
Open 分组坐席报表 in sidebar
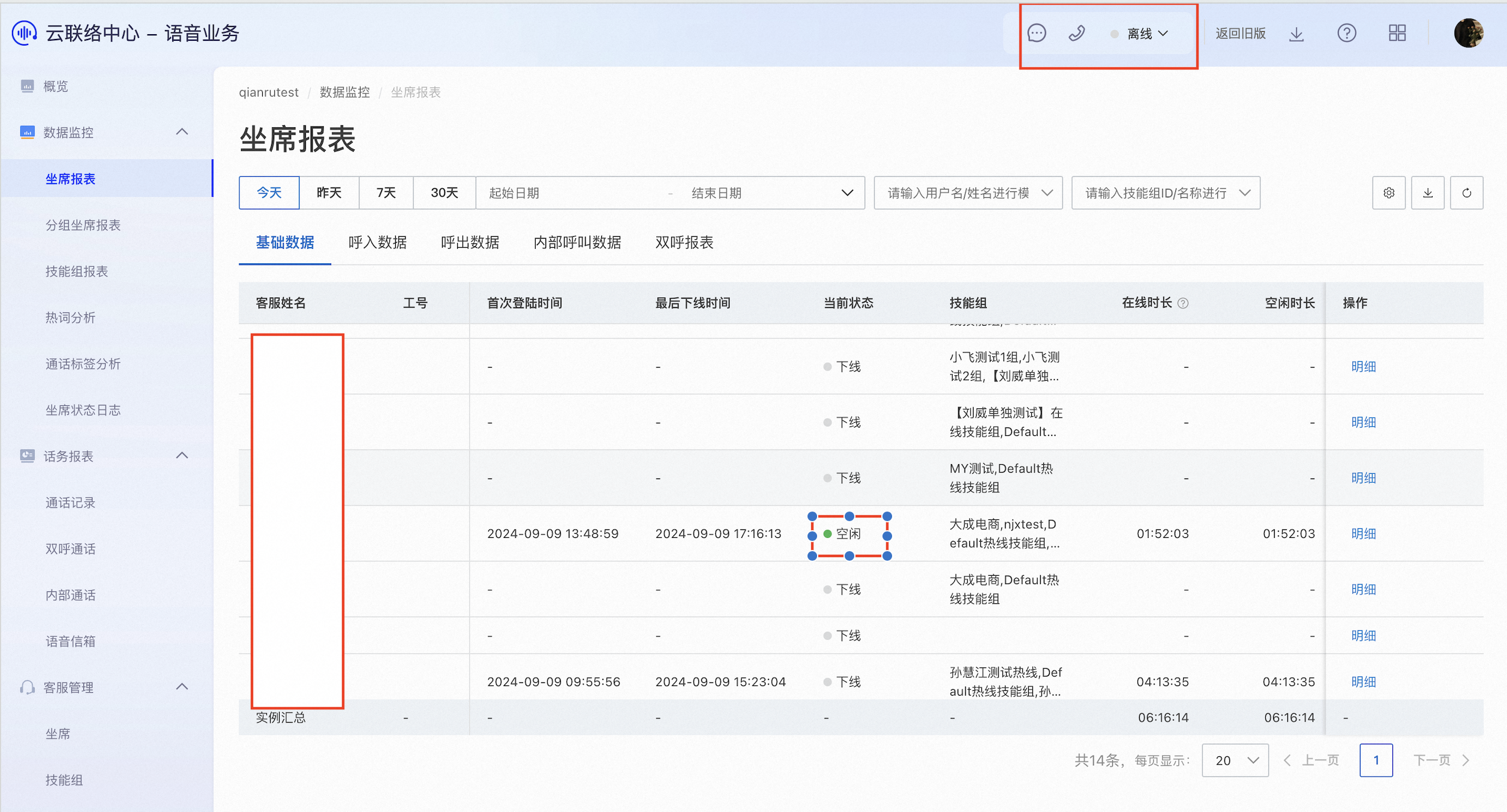tap(83, 225)
